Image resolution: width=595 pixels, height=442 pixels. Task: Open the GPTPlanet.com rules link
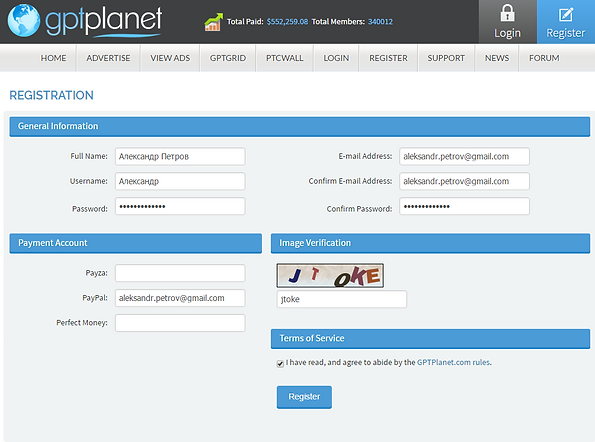click(x=453, y=362)
